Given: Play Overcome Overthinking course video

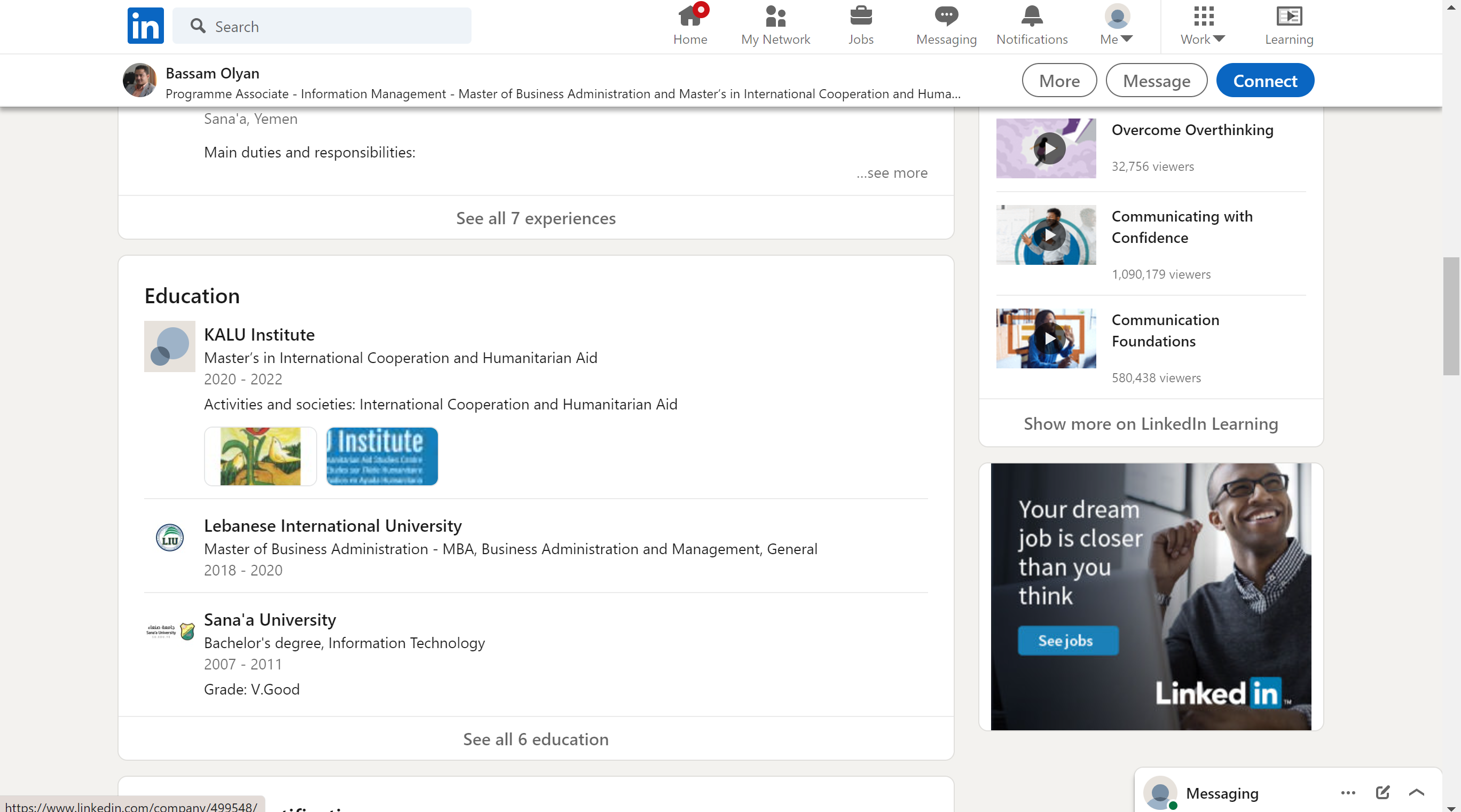Looking at the screenshot, I should pos(1049,148).
